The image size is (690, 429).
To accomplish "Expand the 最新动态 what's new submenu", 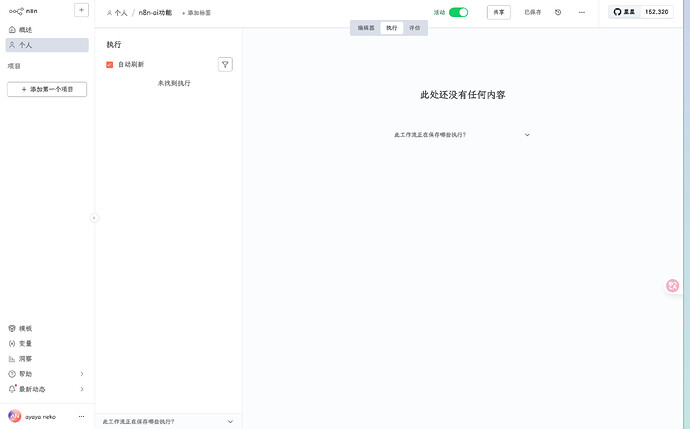I will pyautogui.click(x=47, y=389).
